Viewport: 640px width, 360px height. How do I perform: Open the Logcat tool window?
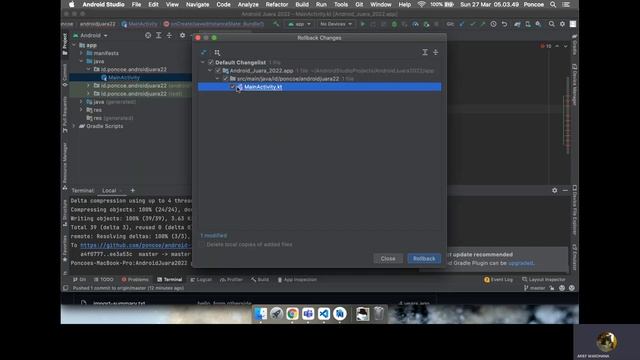[201, 280]
